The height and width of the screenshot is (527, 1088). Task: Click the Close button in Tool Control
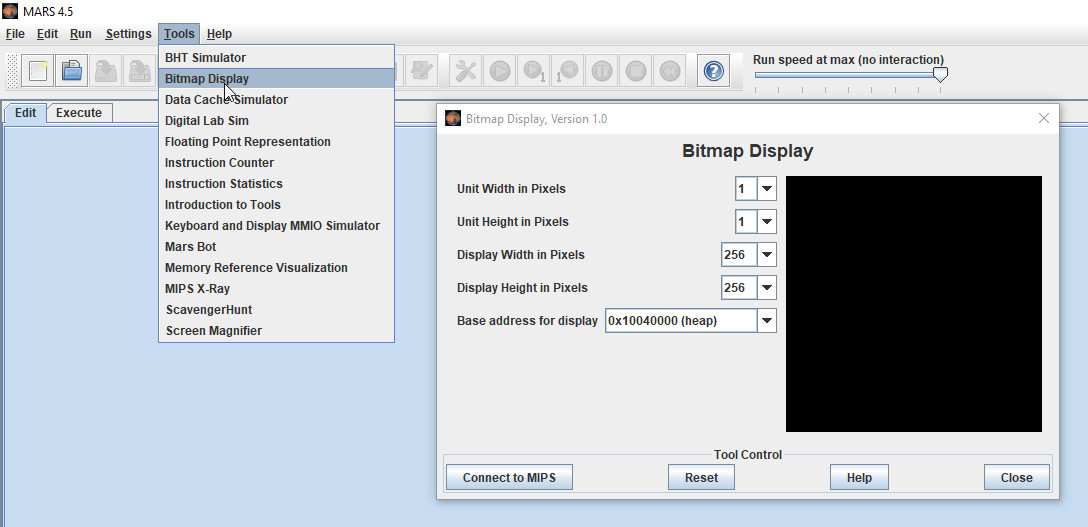click(1017, 477)
